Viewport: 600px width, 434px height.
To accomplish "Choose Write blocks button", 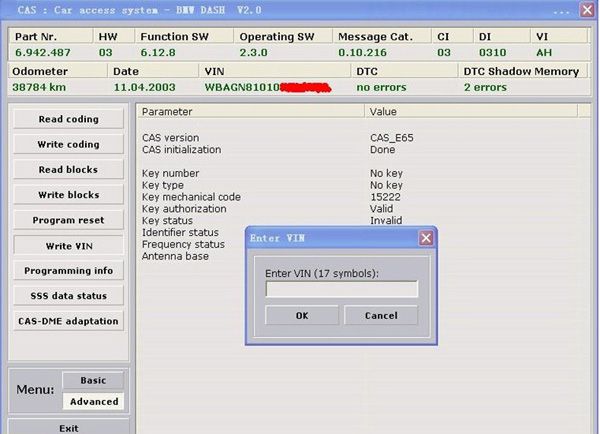I will (x=68, y=195).
